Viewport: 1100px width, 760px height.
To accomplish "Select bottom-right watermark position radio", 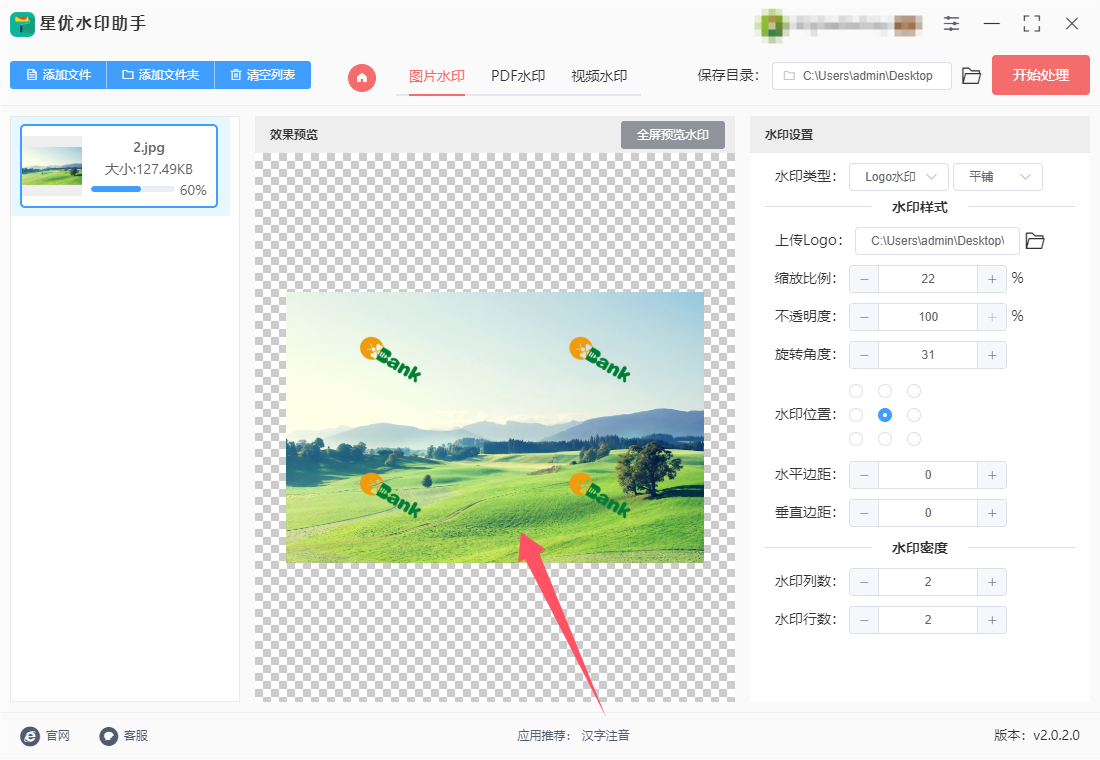I will tap(913, 439).
